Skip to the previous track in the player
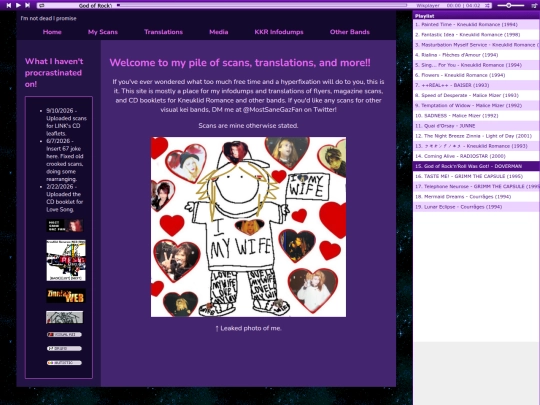 [x=9, y=5]
